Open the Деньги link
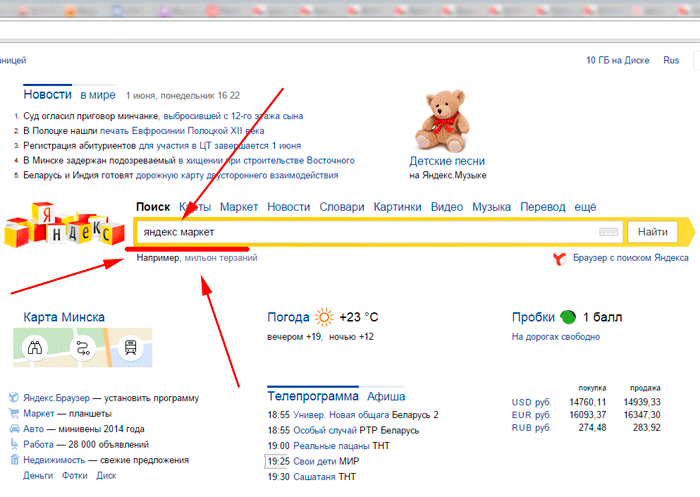This screenshot has width=700, height=497. click(38, 476)
